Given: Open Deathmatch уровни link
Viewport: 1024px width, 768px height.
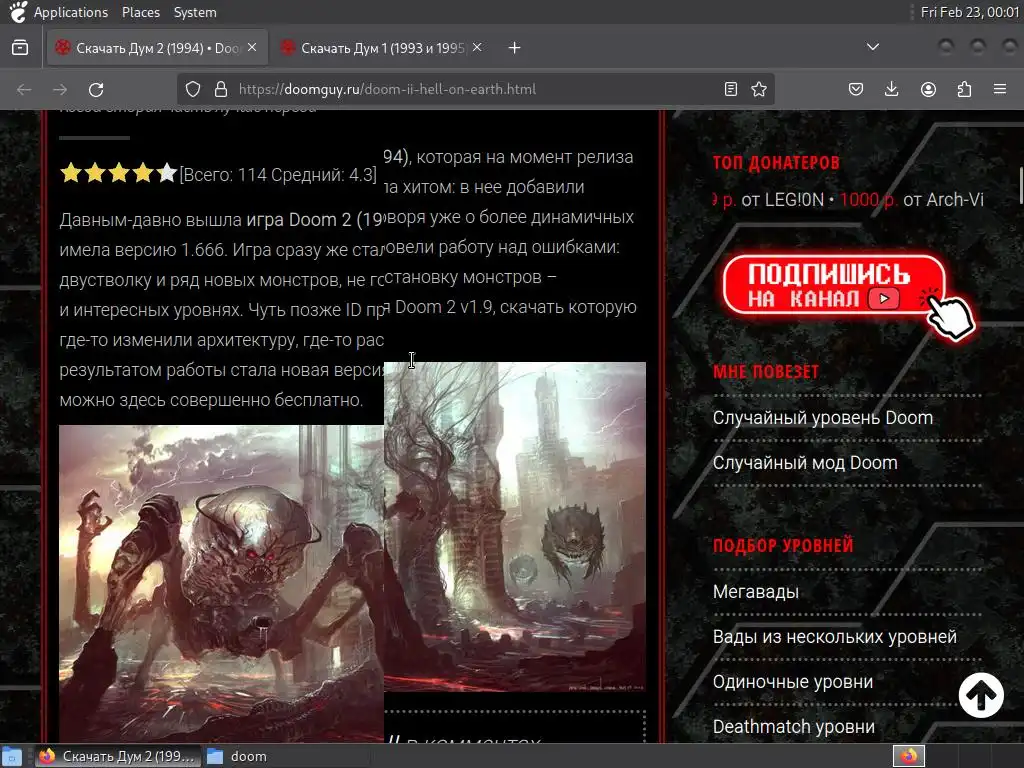Looking at the screenshot, I should tap(793, 727).
